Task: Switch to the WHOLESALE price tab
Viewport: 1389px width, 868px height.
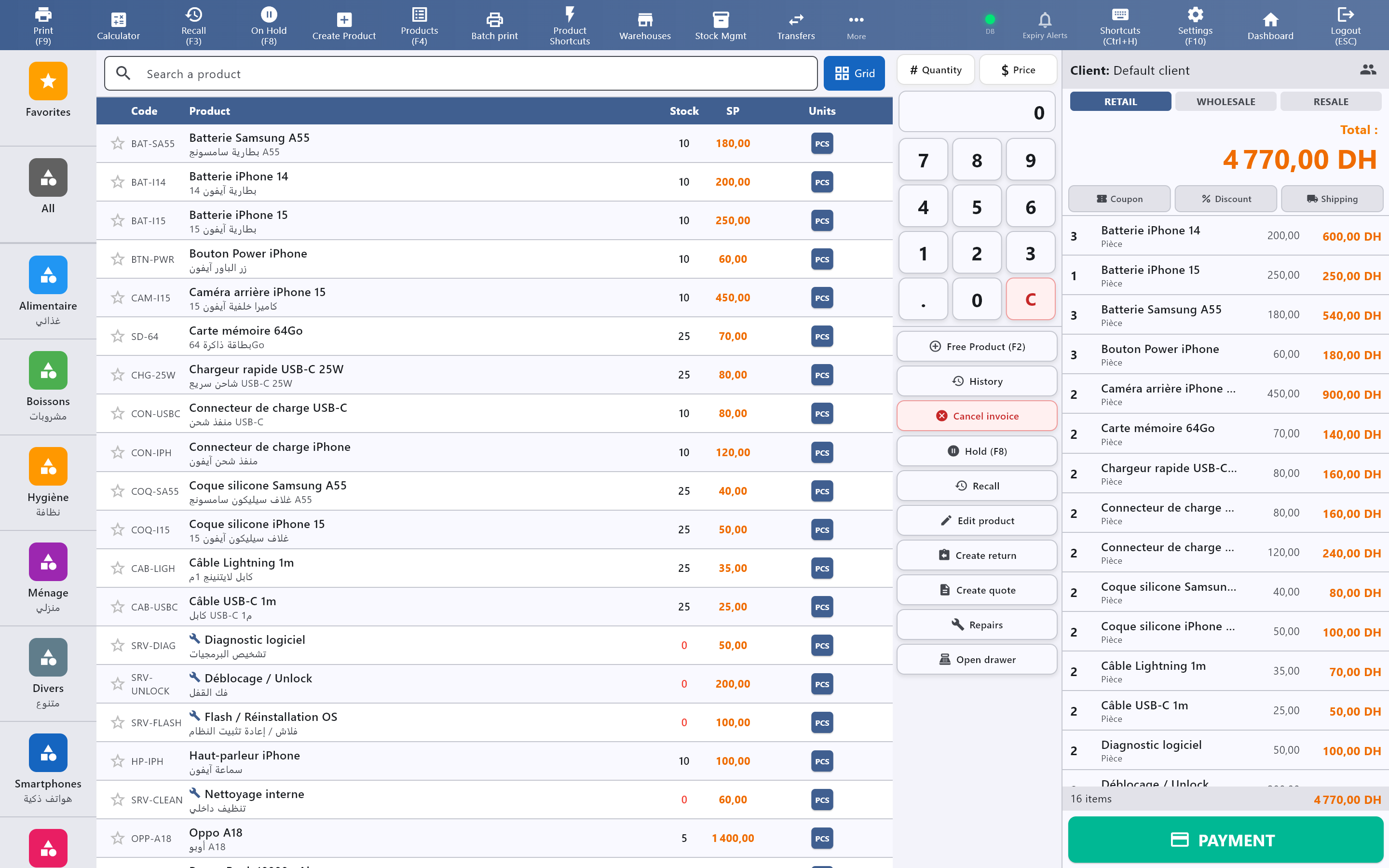Action: (x=1226, y=101)
